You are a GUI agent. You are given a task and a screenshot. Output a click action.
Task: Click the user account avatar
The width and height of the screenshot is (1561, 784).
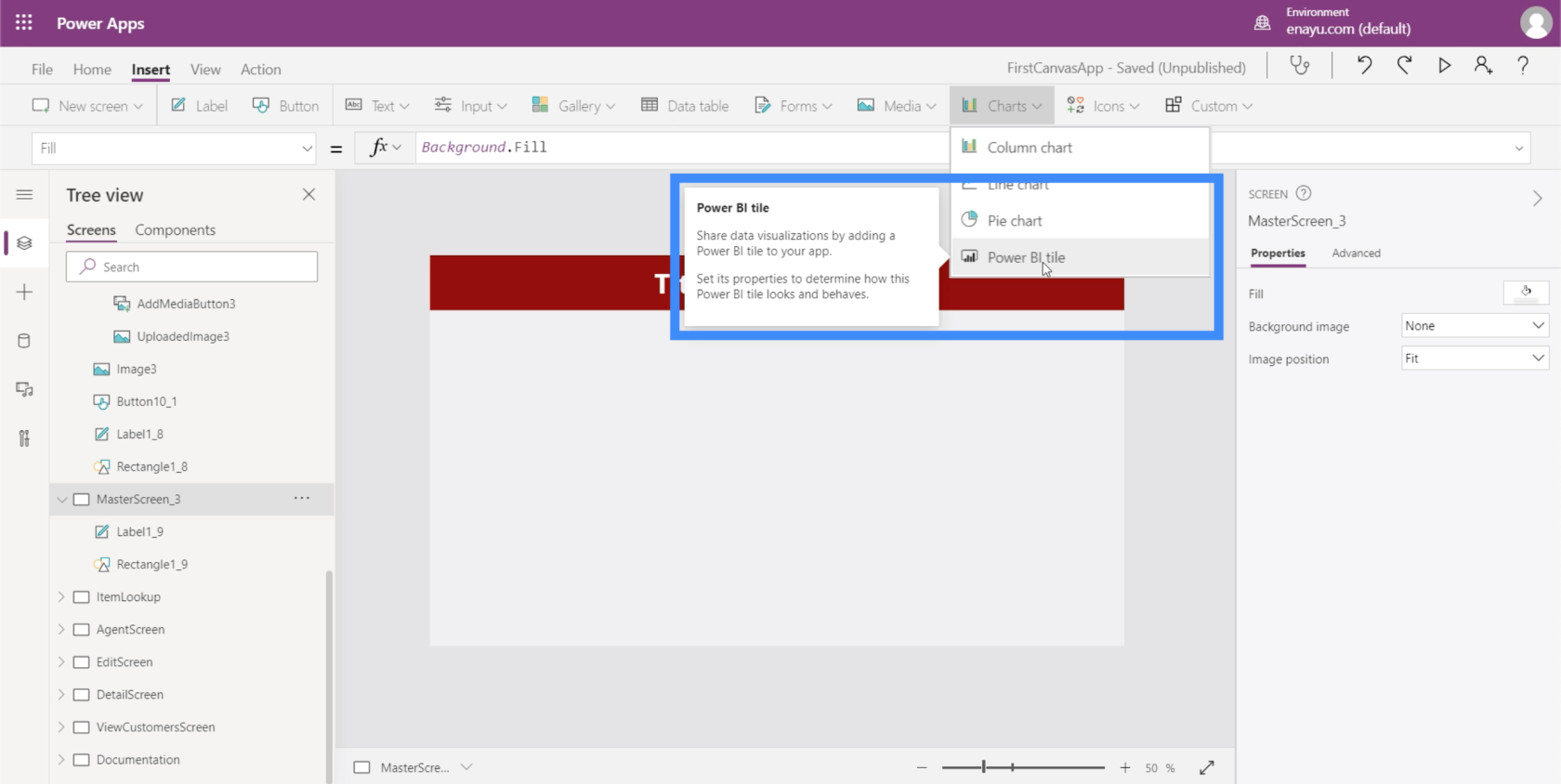[1535, 22]
